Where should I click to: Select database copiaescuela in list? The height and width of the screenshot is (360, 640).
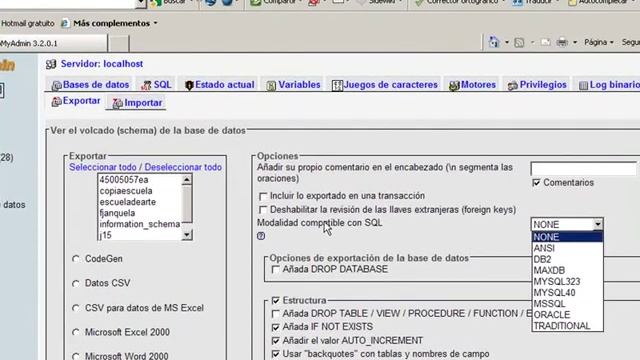pyautogui.click(x=140, y=191)
